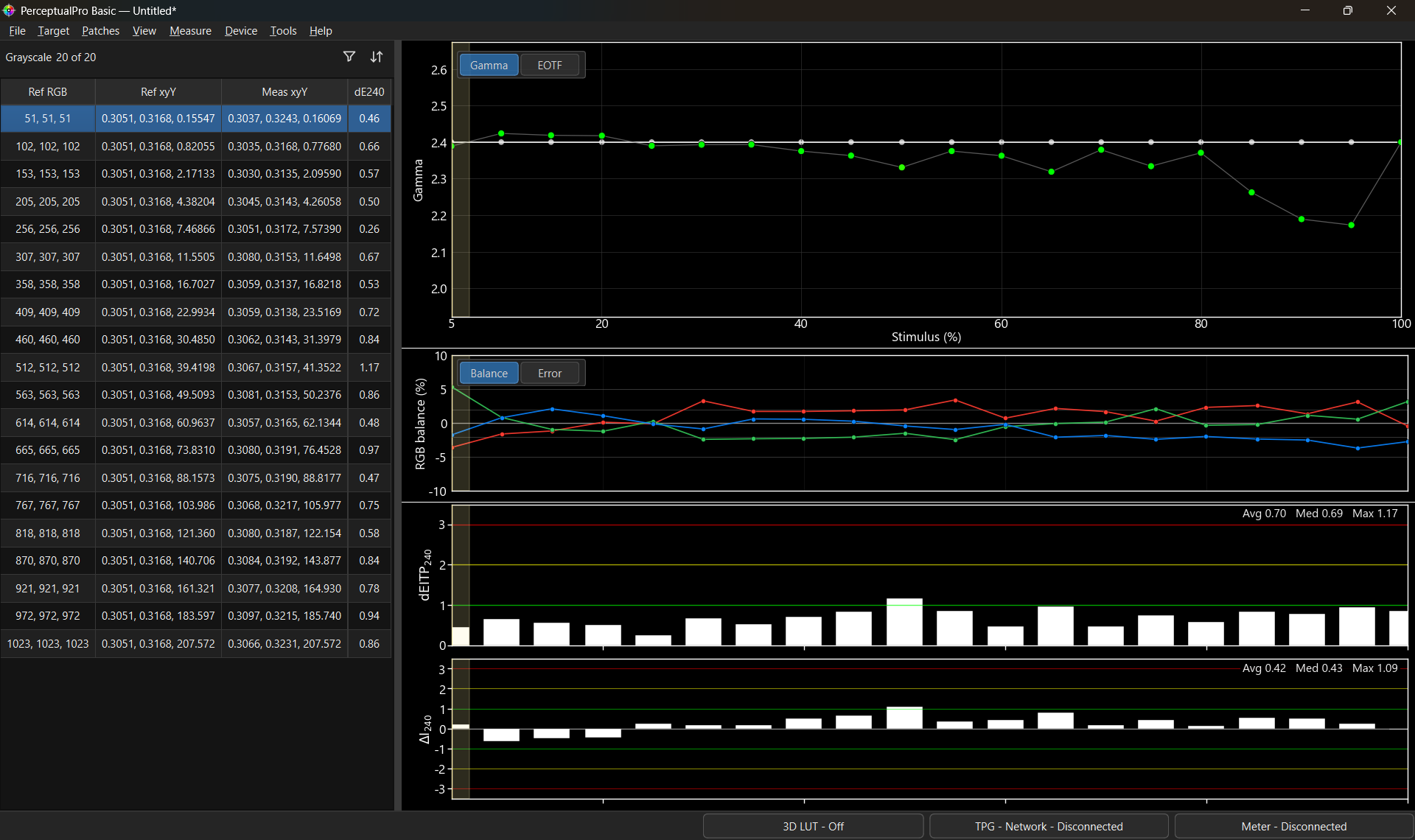Click the dEITP Max 1.17 statistic
1415x840 pixels.
coord(1375,514)
